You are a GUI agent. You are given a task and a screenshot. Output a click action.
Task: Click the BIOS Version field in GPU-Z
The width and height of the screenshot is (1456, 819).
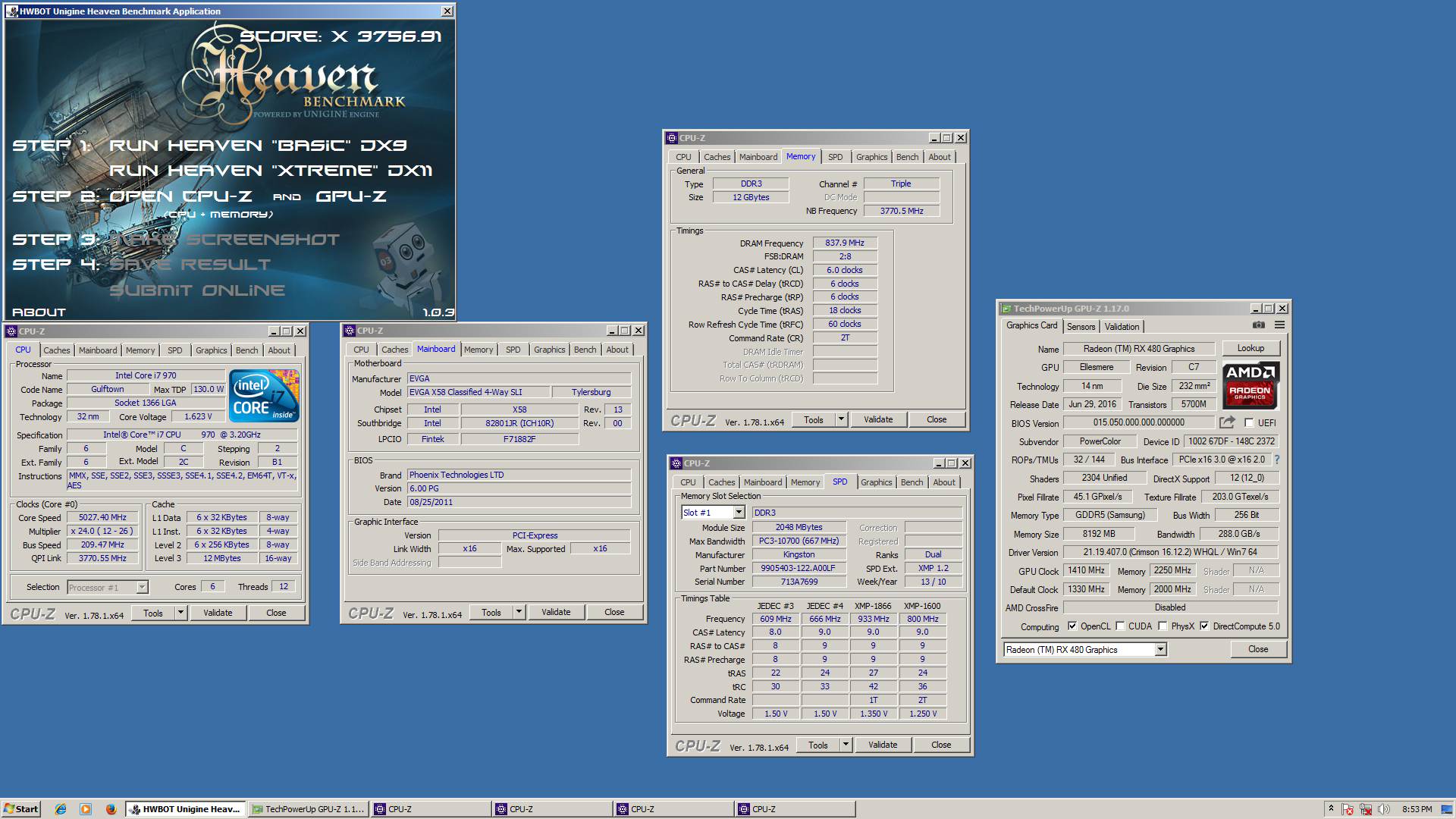1138,422
